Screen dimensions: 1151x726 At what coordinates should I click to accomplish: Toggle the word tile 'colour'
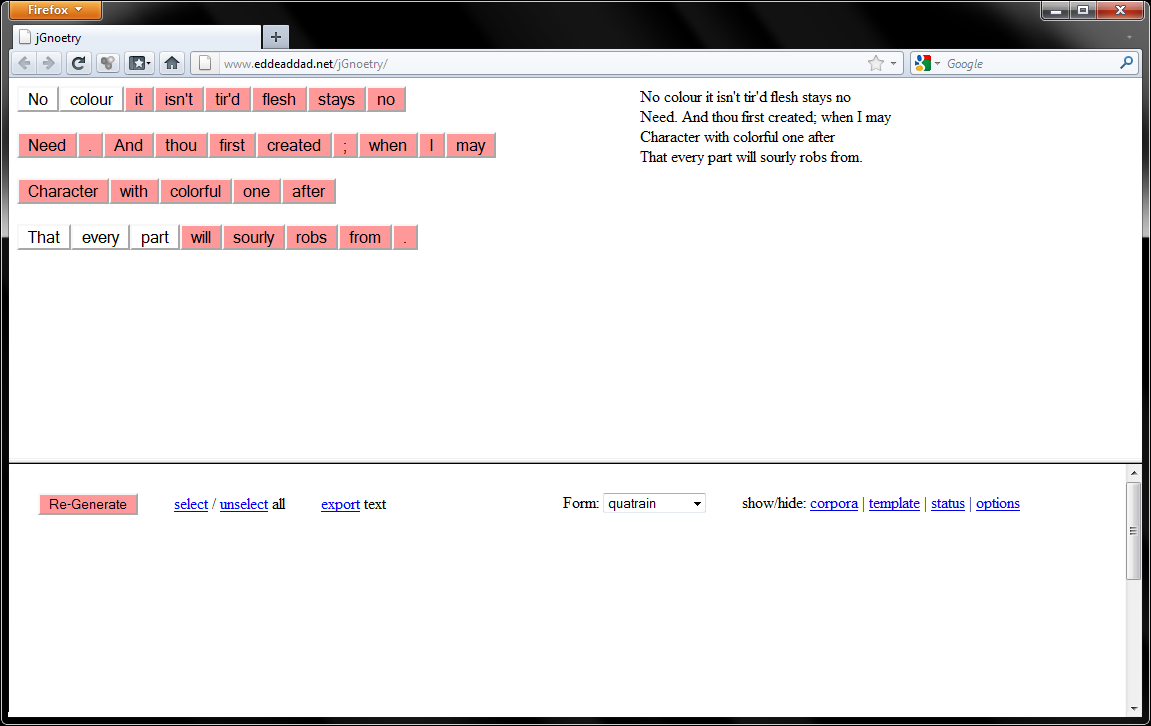(91, 99)
